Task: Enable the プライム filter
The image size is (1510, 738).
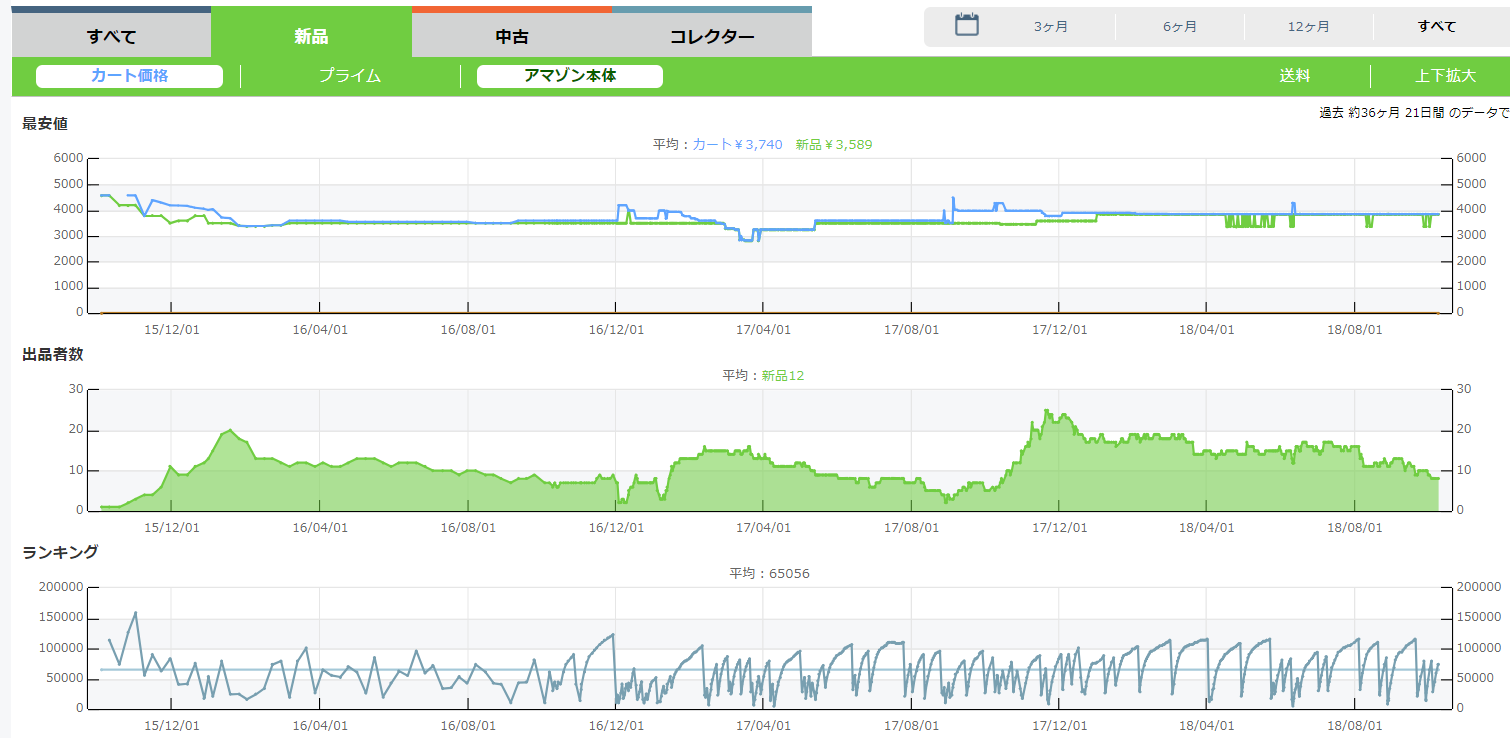Action: coord(350,76)
